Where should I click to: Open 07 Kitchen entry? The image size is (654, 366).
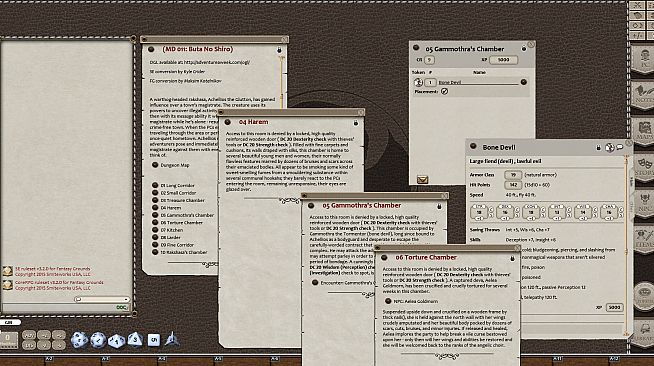168,230
